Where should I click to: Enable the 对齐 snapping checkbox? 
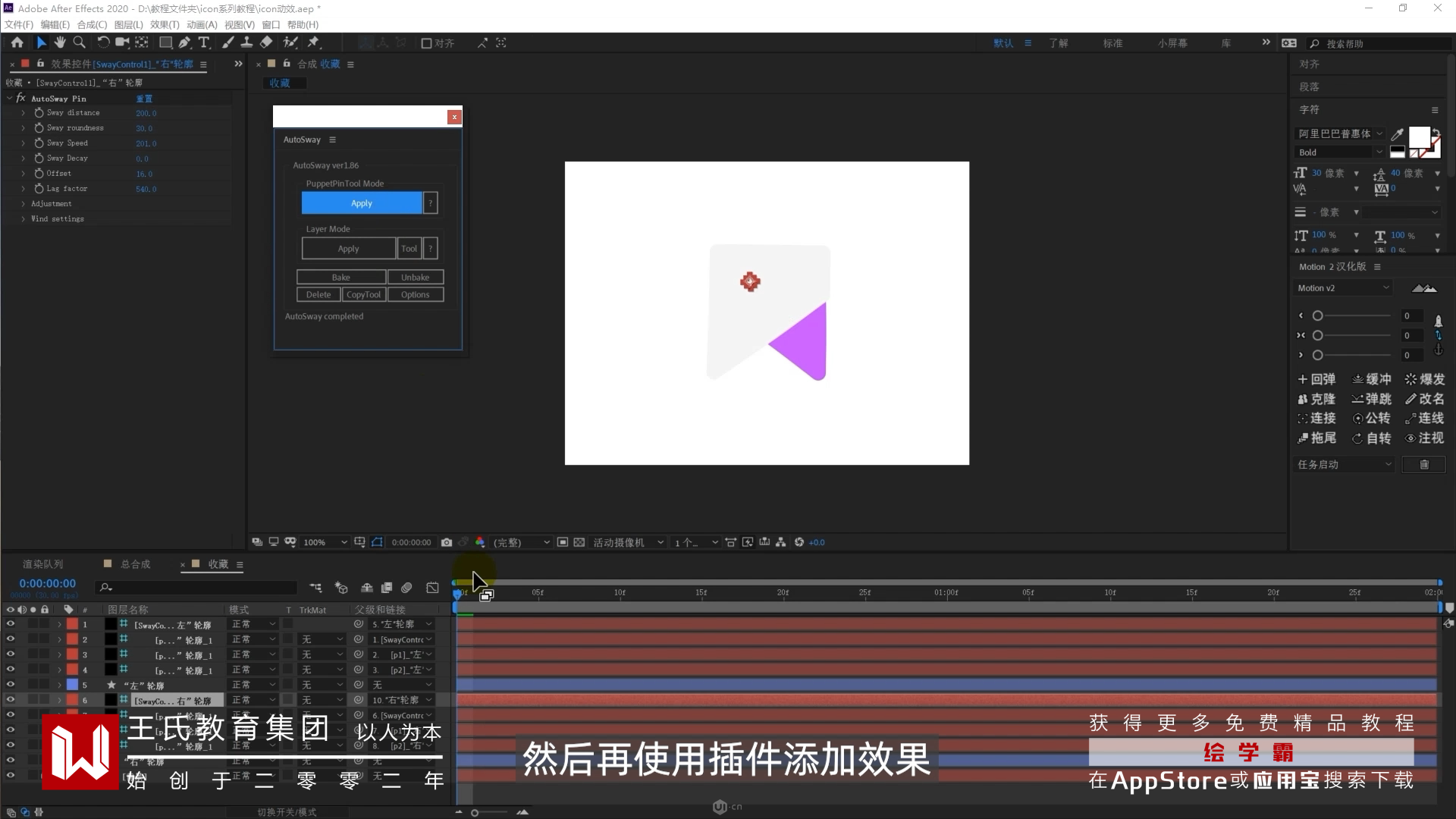click(x=426, y=43)
